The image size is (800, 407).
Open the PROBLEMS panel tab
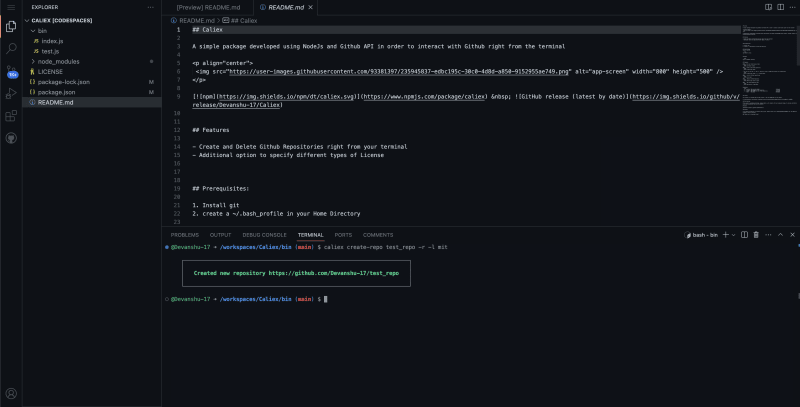185,235
